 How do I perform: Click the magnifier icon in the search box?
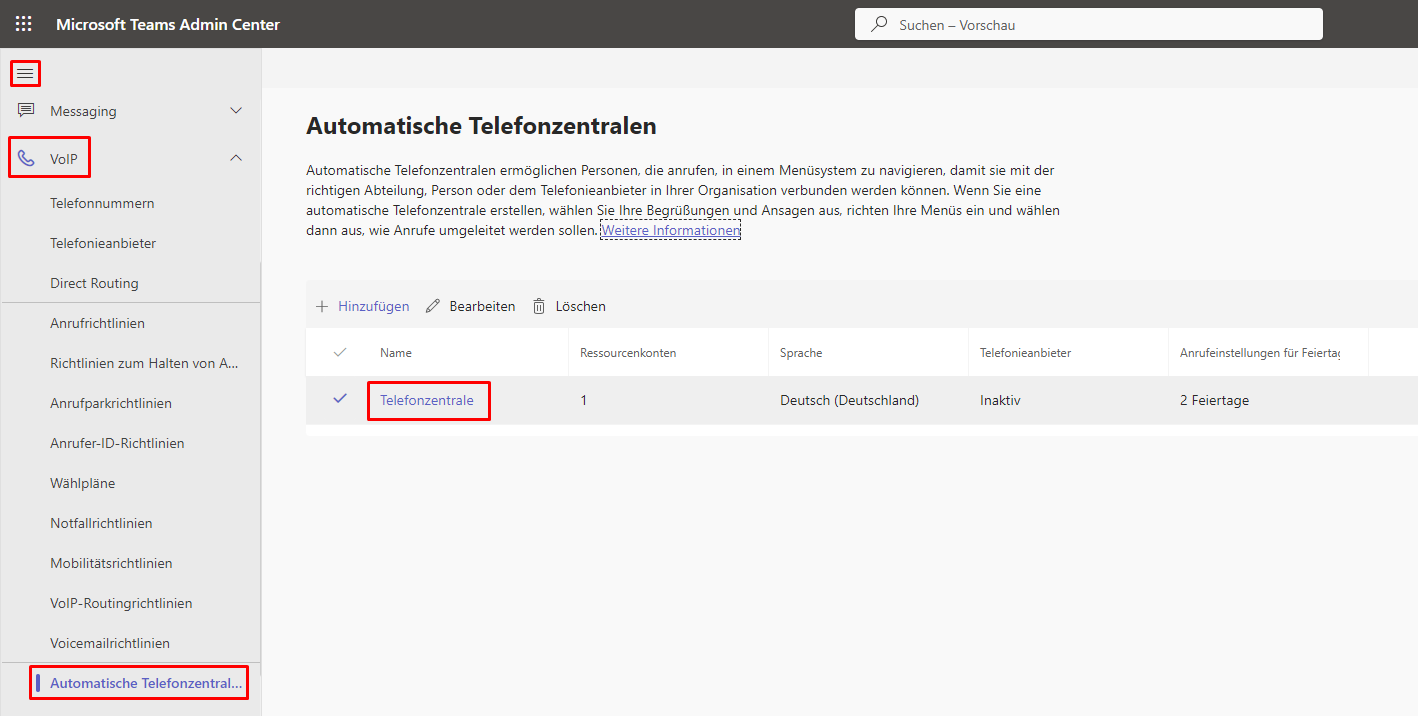pos(879,25)
